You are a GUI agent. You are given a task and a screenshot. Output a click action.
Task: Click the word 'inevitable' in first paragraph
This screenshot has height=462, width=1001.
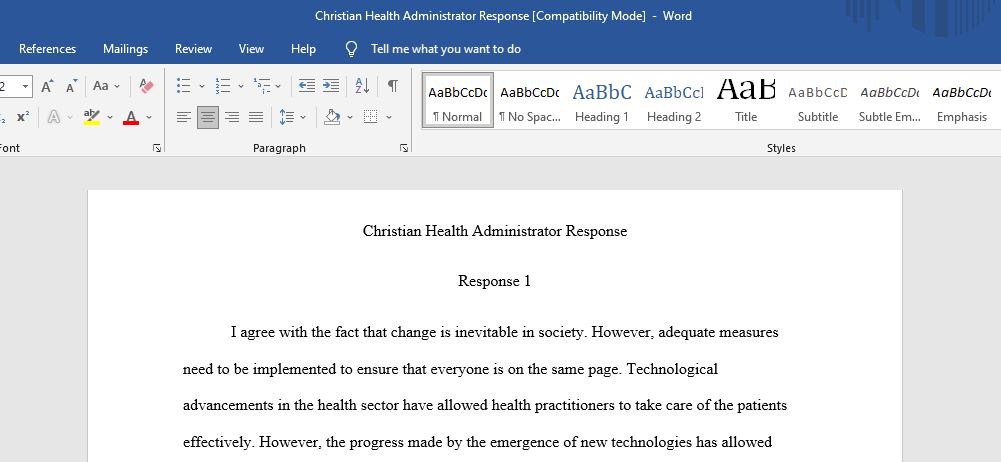pos(488,332)
